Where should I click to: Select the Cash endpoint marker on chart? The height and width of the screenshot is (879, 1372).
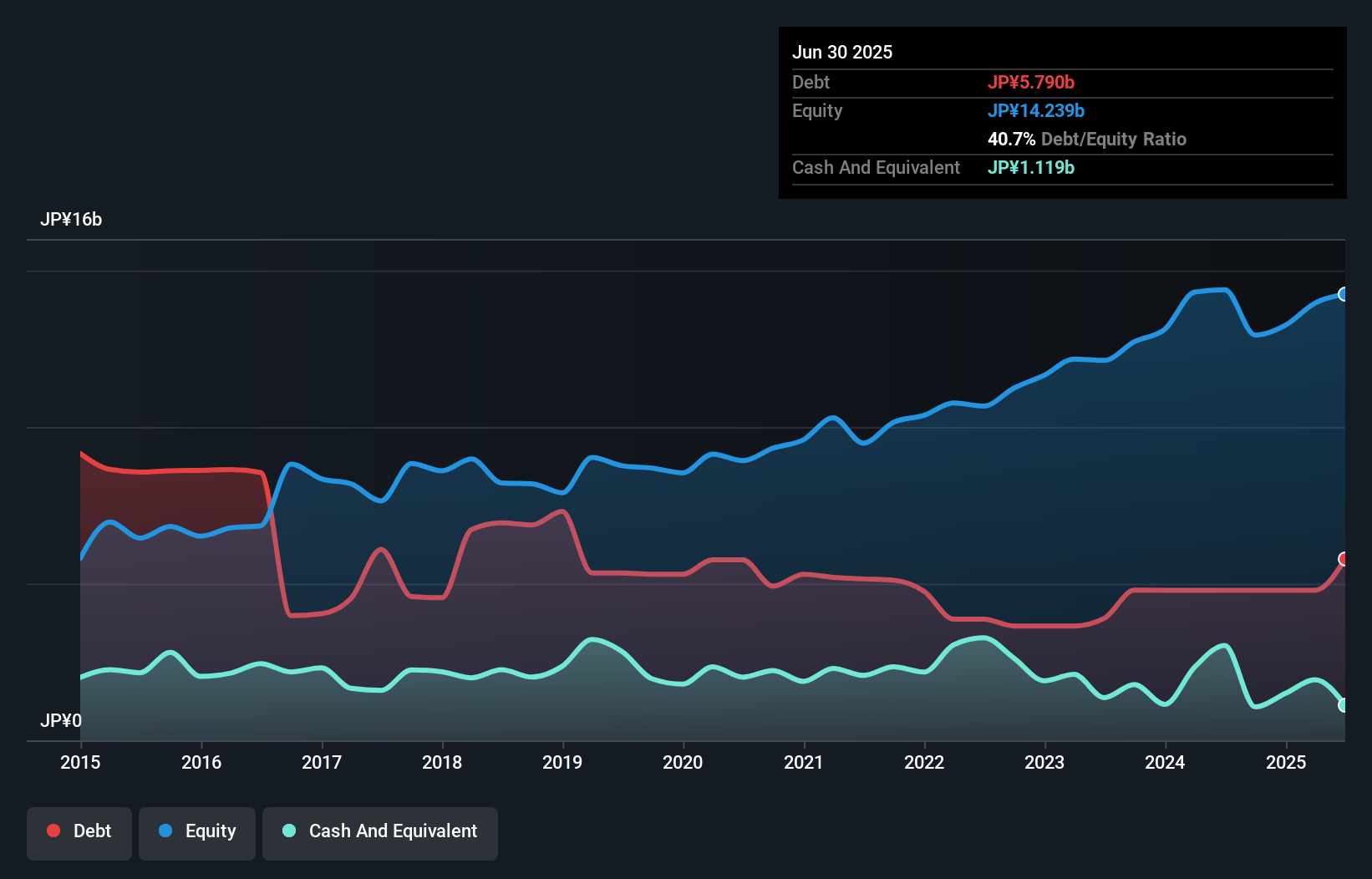(1343, 705)
